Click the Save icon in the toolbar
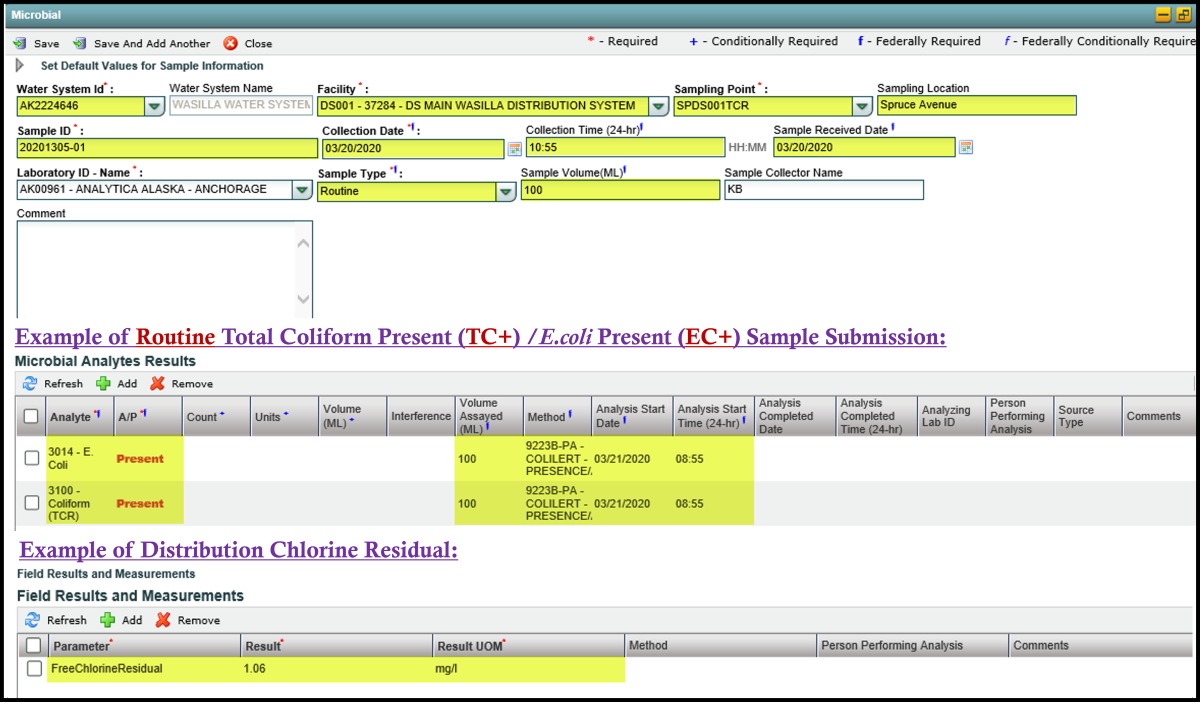The image size is (1200, 702). (x=20, y=44)
